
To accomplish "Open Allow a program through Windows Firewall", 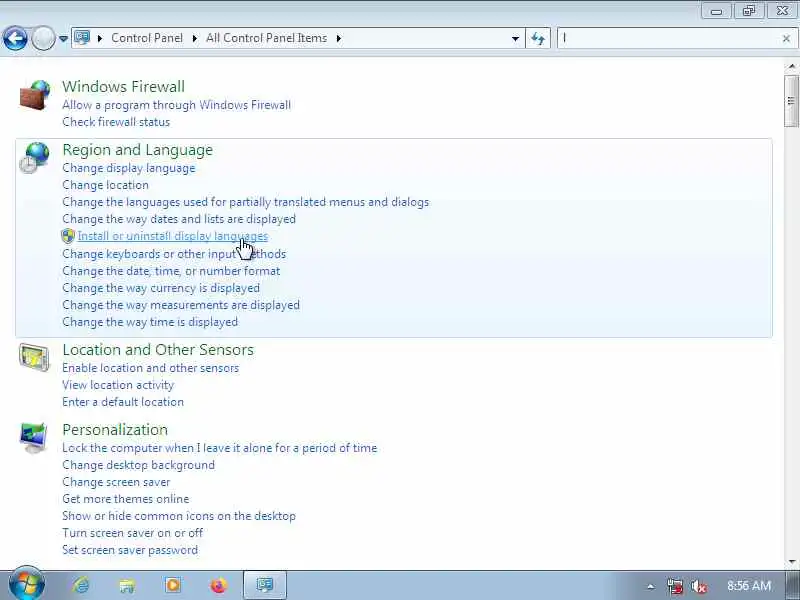I will [177, 105].
